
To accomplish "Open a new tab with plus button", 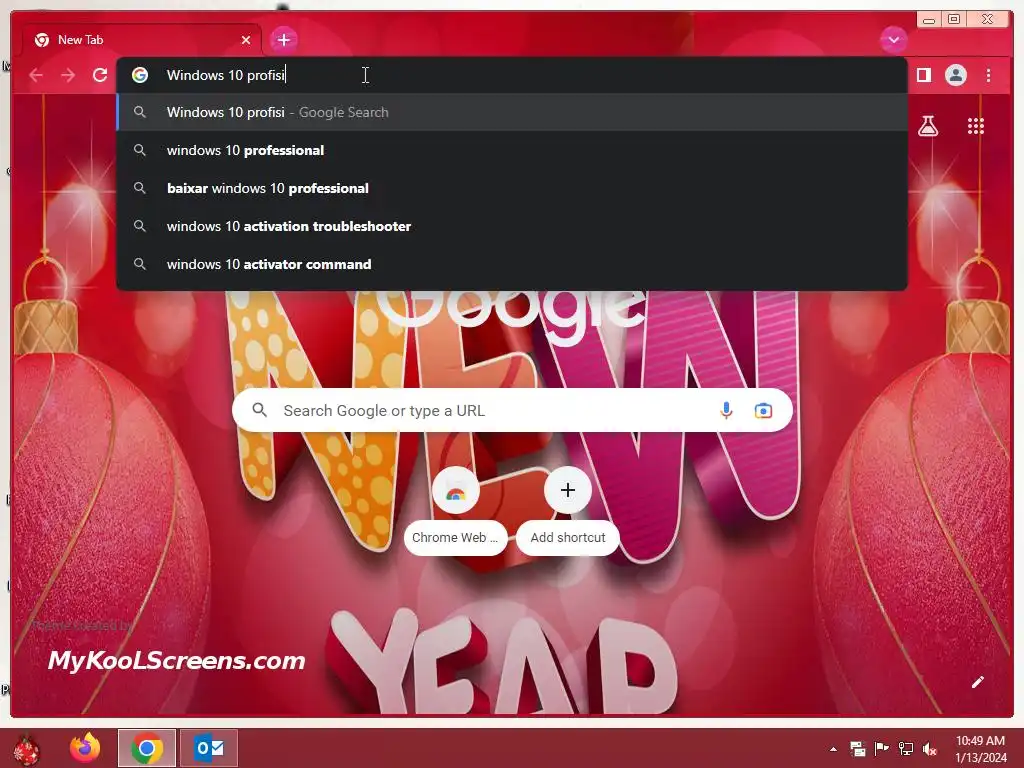I will pos(283,40).
